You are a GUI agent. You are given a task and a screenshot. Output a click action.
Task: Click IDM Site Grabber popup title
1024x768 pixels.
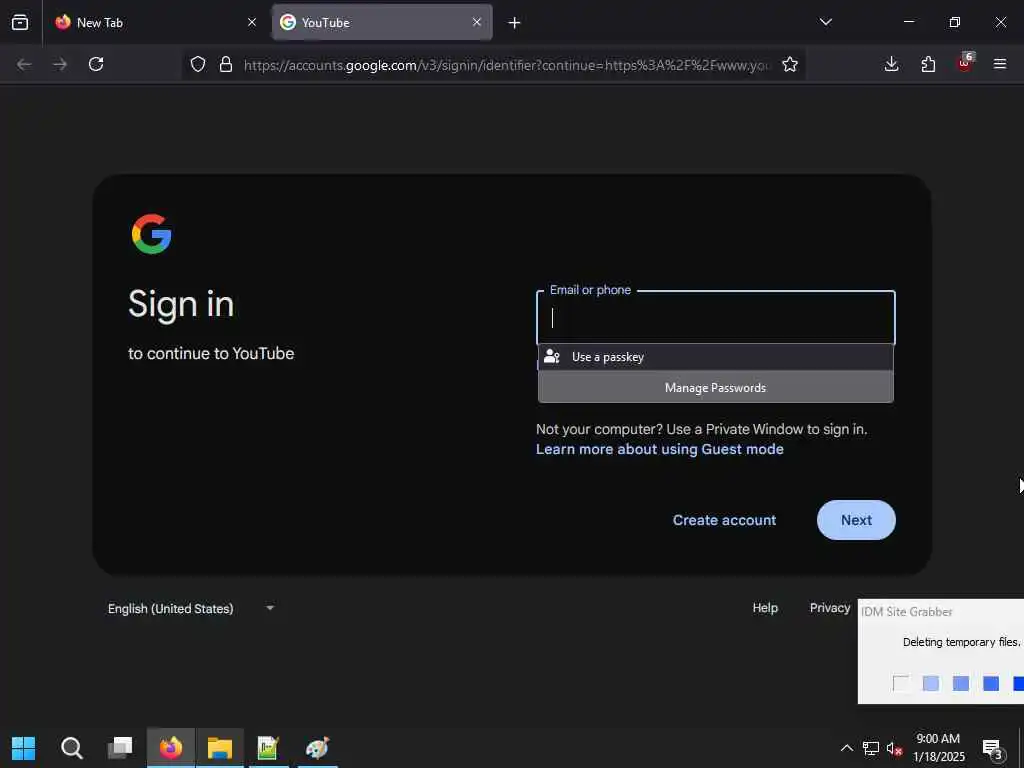[906, 612]
